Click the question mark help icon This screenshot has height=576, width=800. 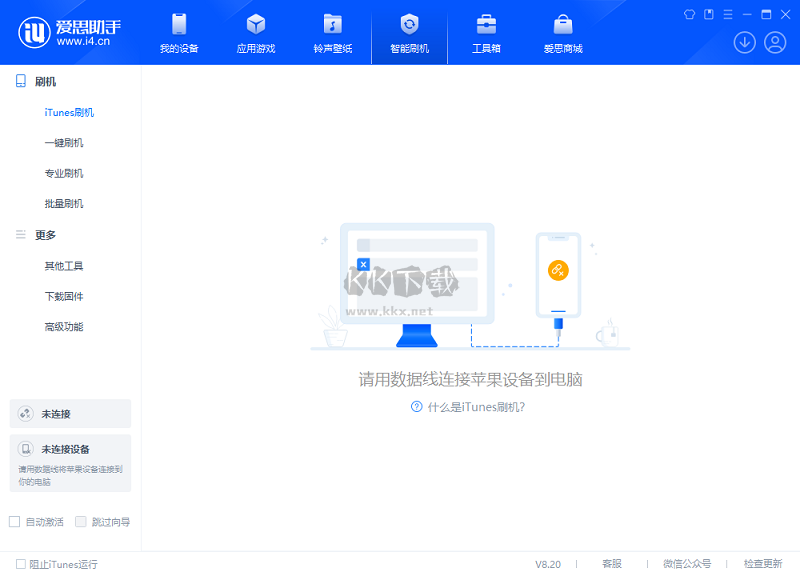pyautogui.click(x=416, y=407)
